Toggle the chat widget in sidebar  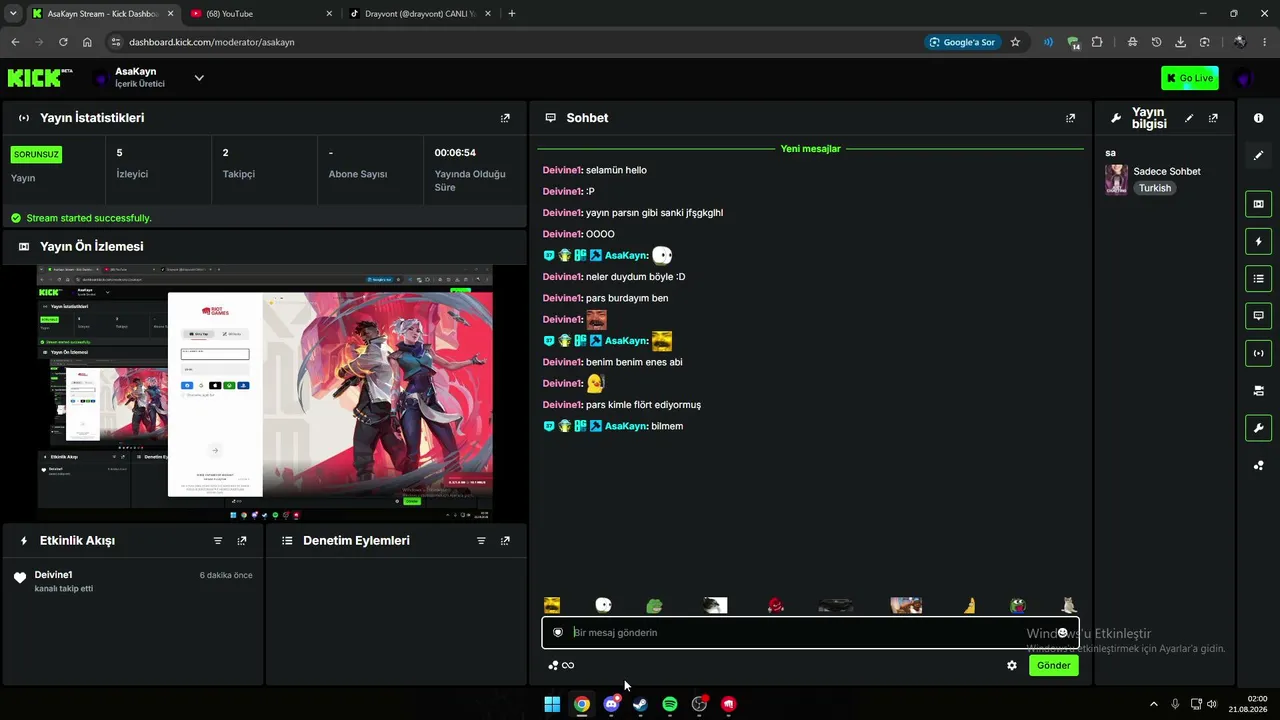[1258, 316]
